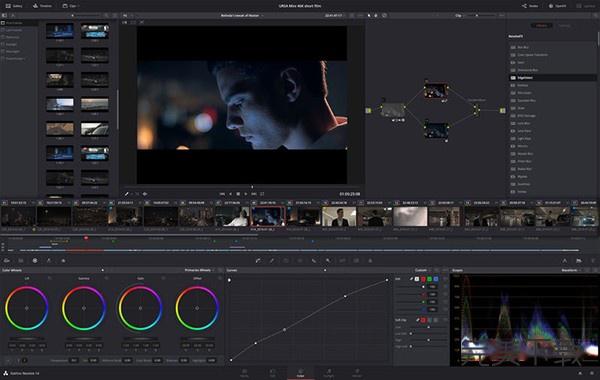Click the OpenFX list scrollbar

click(x=598, y=39)
